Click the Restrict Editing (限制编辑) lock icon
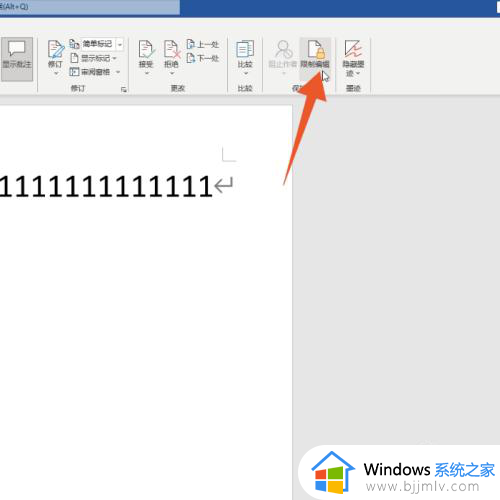Viewport: 500px width, 500px height. (x=316, y=49)
